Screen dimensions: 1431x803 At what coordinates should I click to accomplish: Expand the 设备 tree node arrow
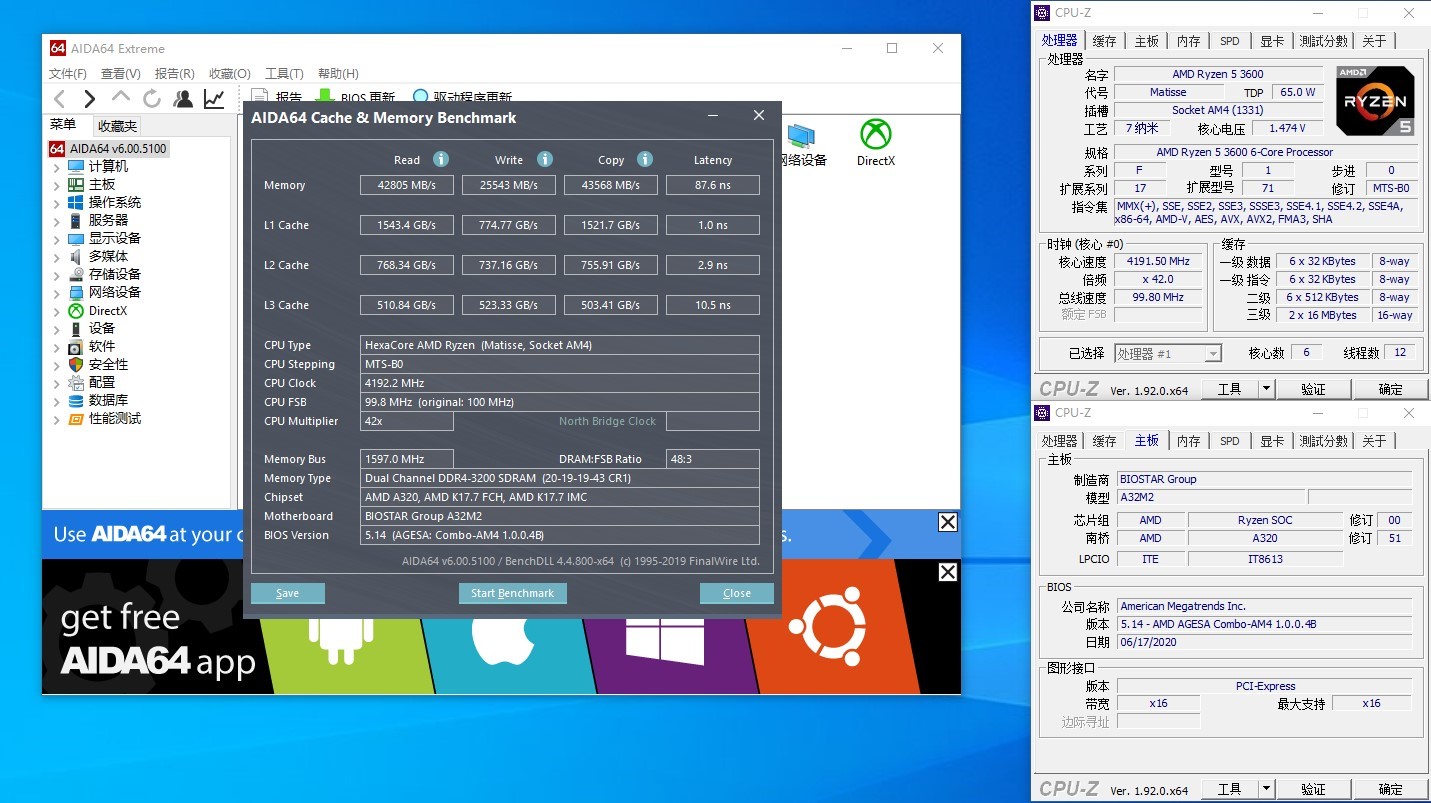(x=57, y=329)
